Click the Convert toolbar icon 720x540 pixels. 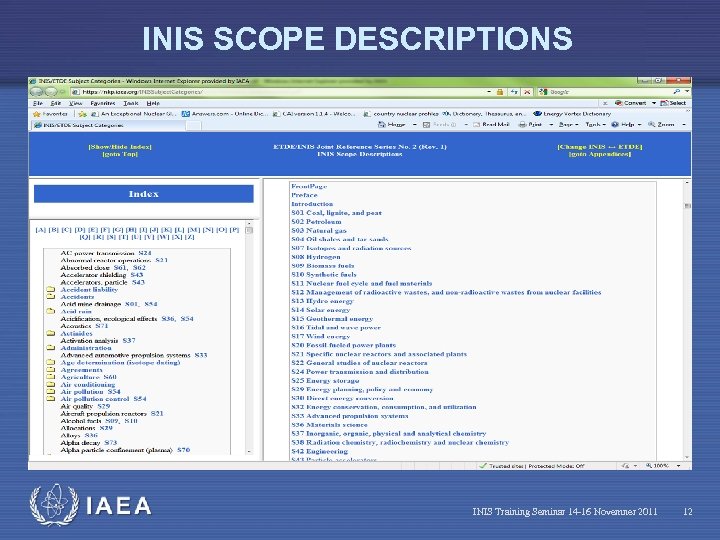coord(619,103)
